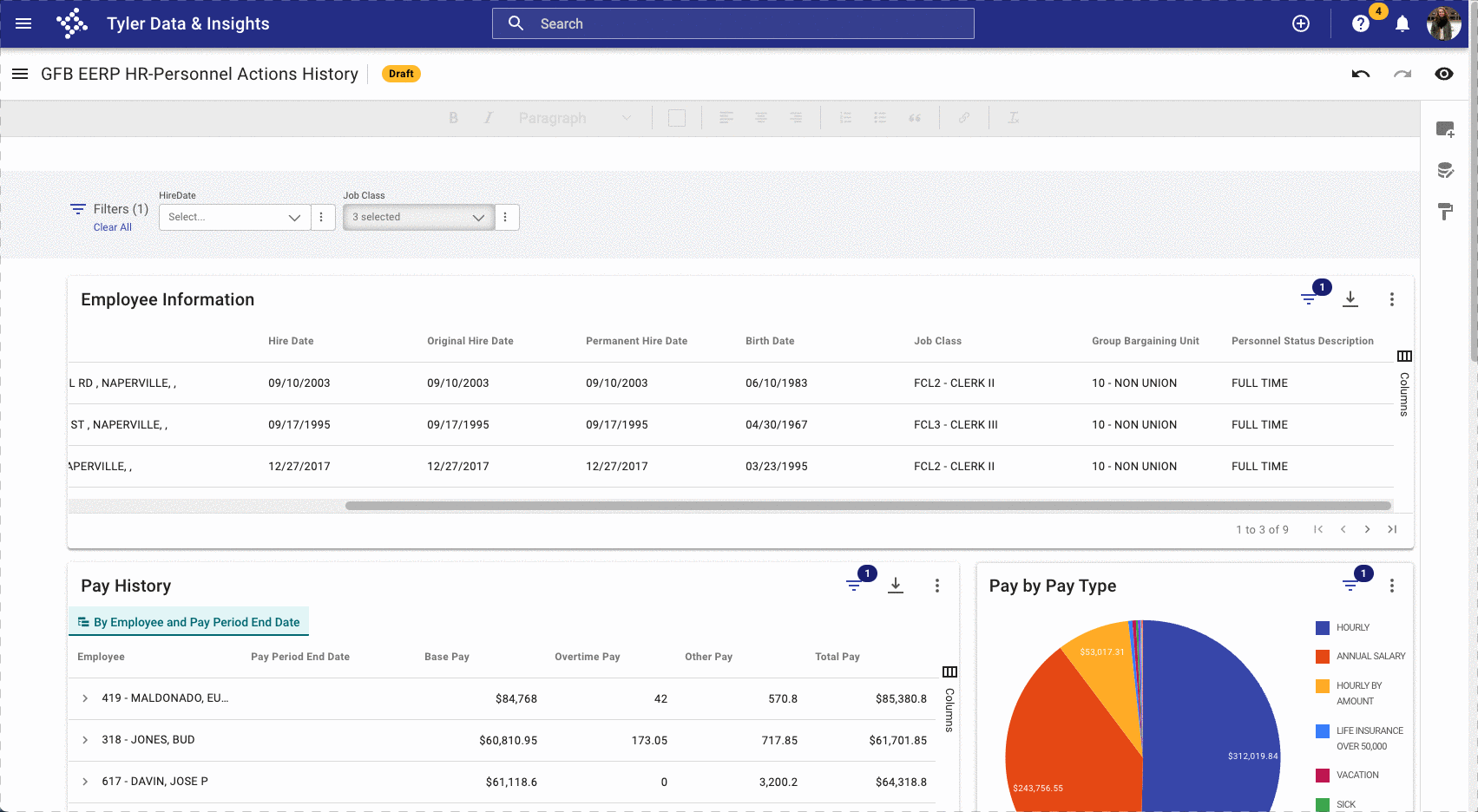
Task: Redo the last change
Action: (x=1402, y=74)
